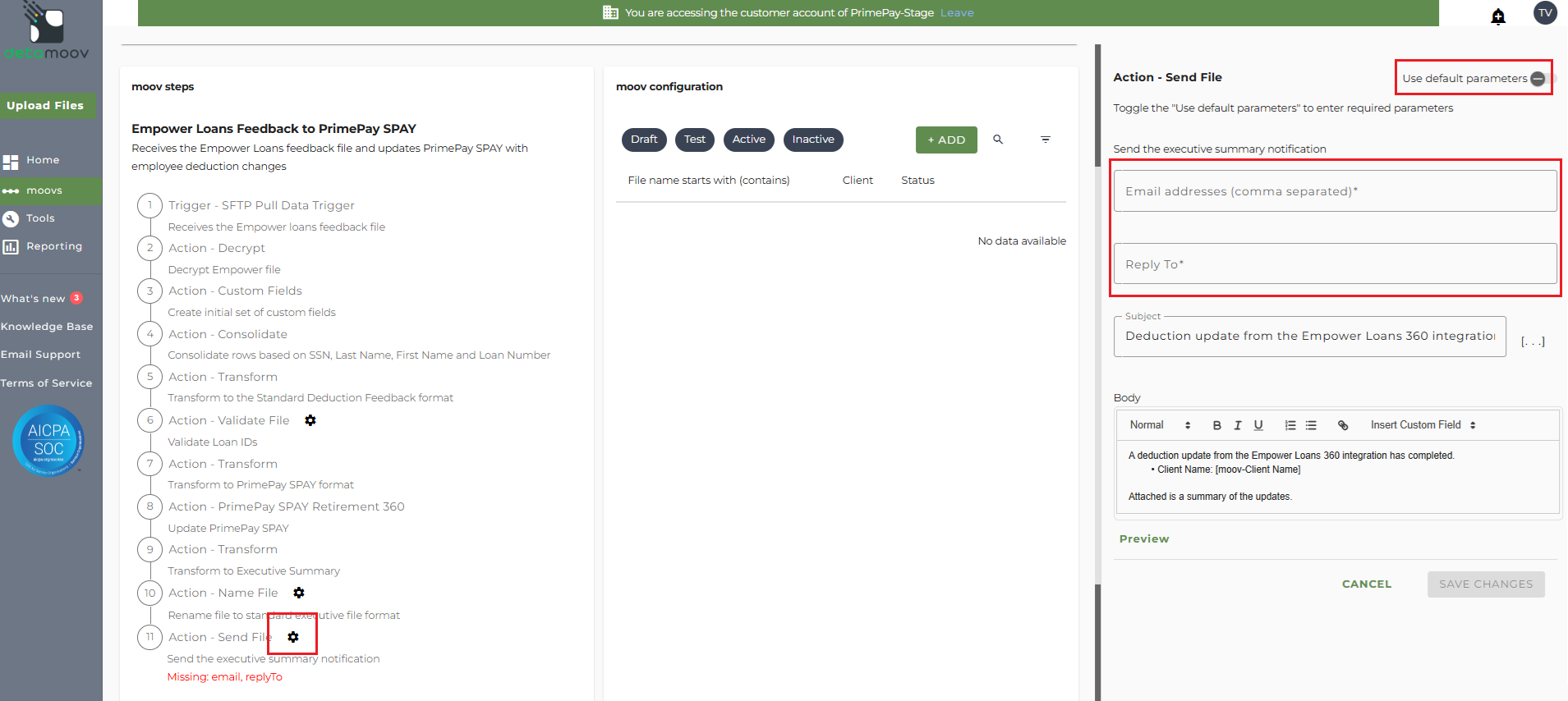This screenshot has width=1568, height=701.
Task: Click the building icon in green banner
Action: click(x=610, y=12)
